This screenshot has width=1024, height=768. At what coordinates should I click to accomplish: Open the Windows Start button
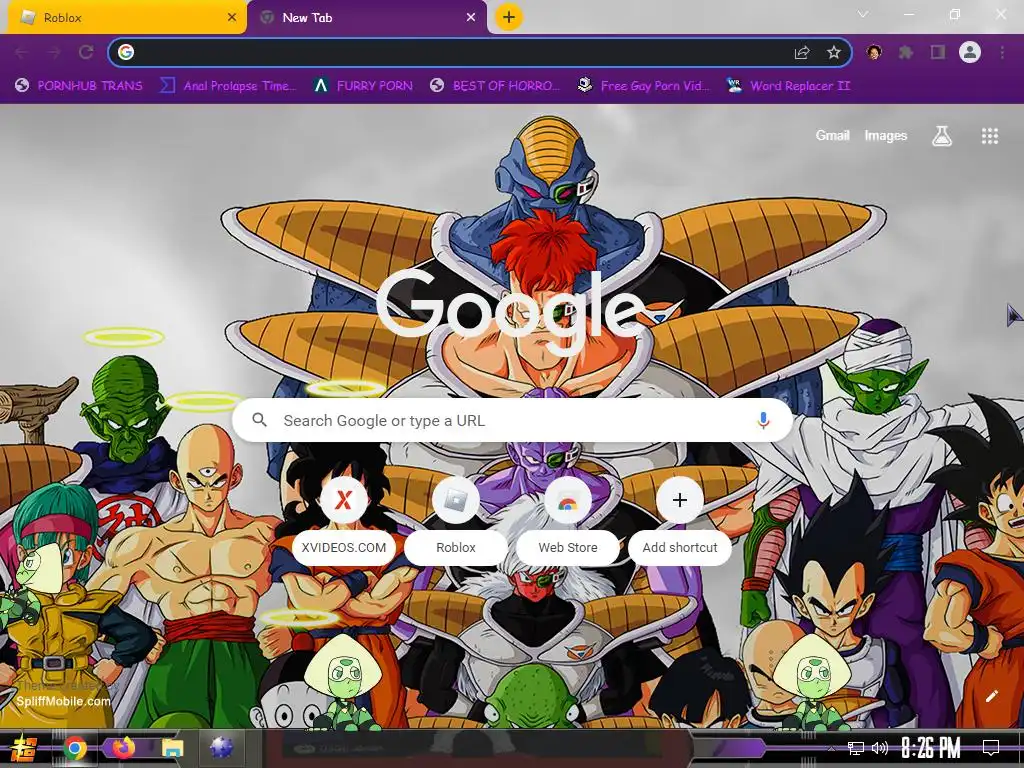tap(24, 748)
